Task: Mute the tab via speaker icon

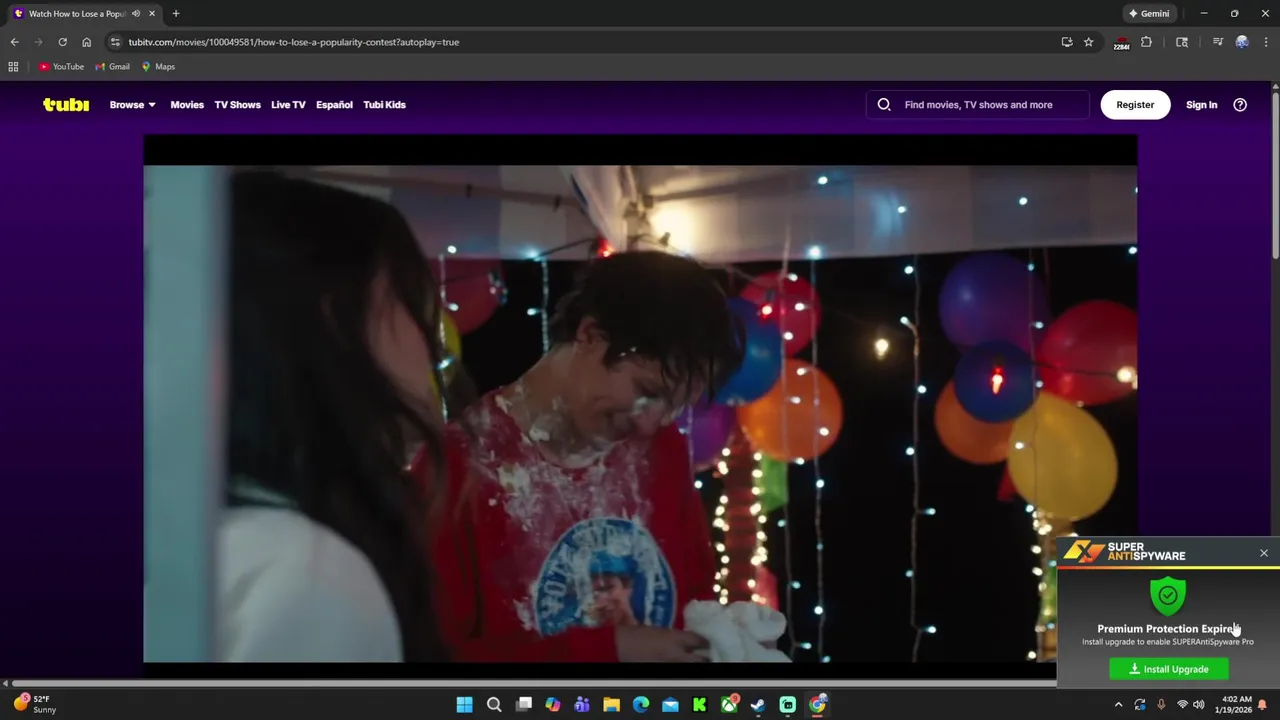Action: pos(136,14)
